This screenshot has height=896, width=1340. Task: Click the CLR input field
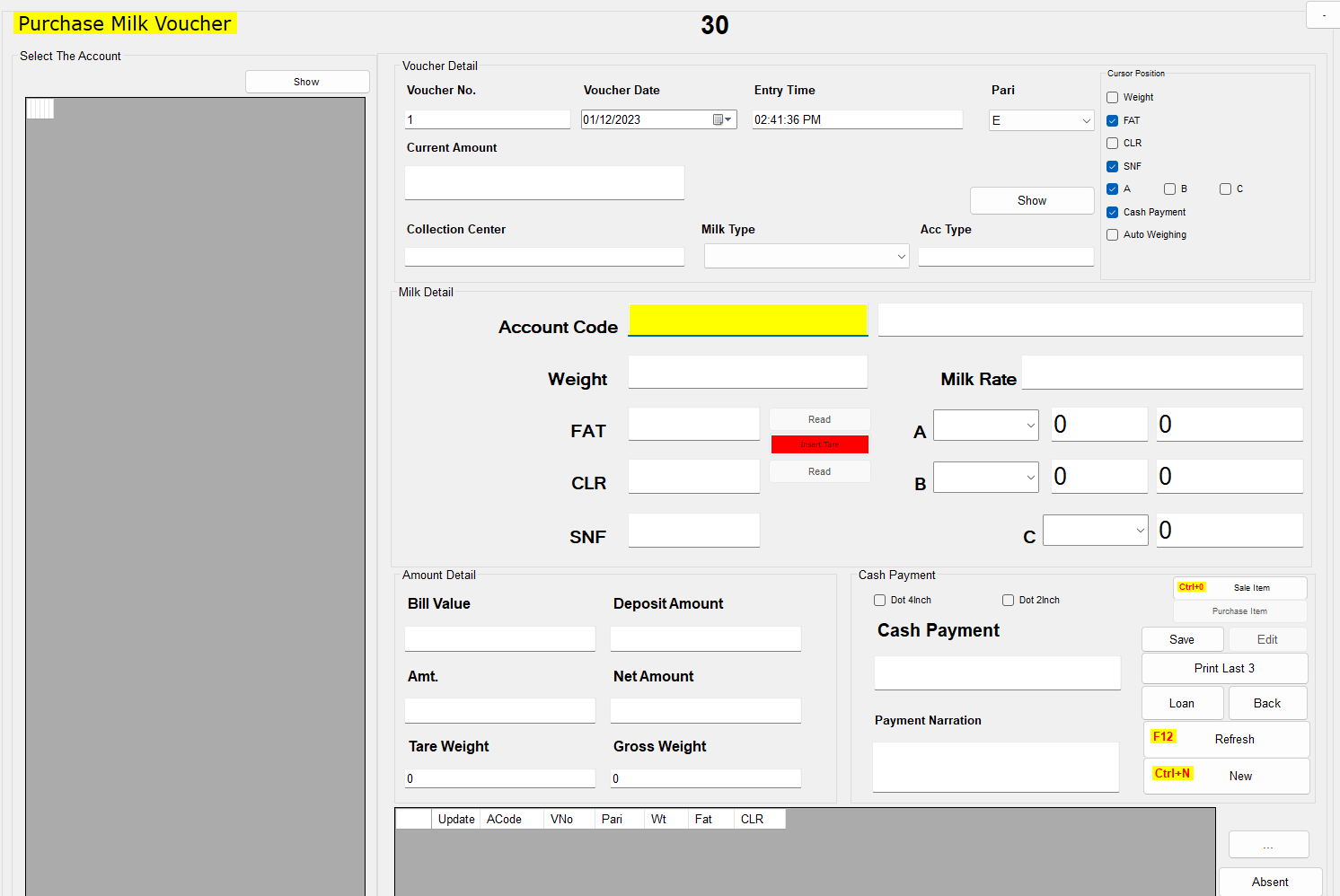pos(694,476)
